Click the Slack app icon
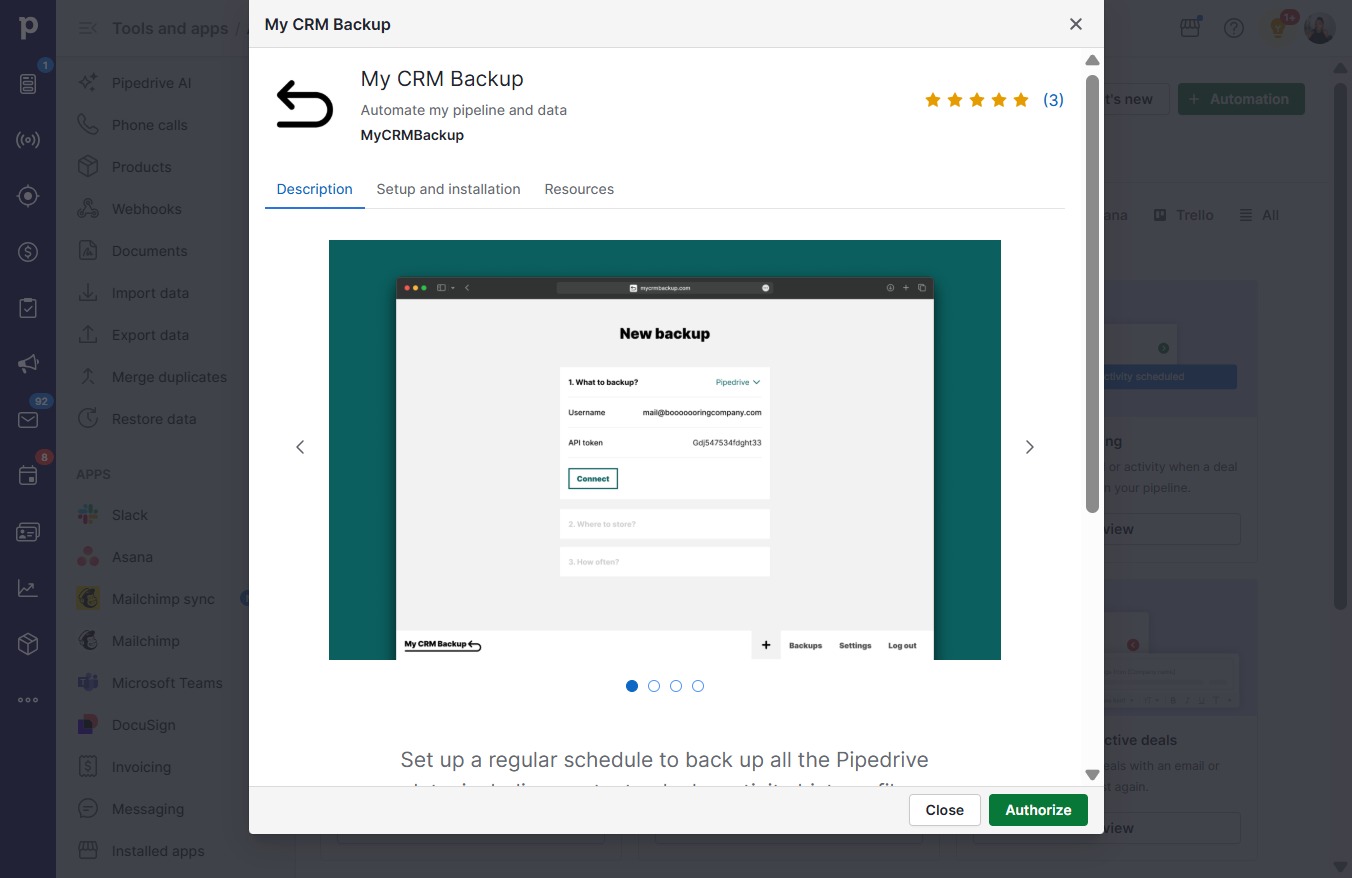This screenshot has width=1352, height=878. 88,515
